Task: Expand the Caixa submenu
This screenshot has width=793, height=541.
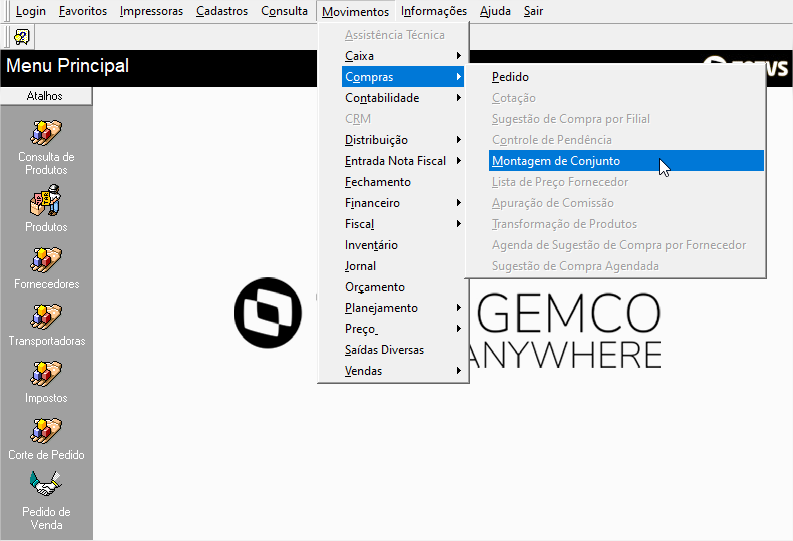Action: click(403, 56)
